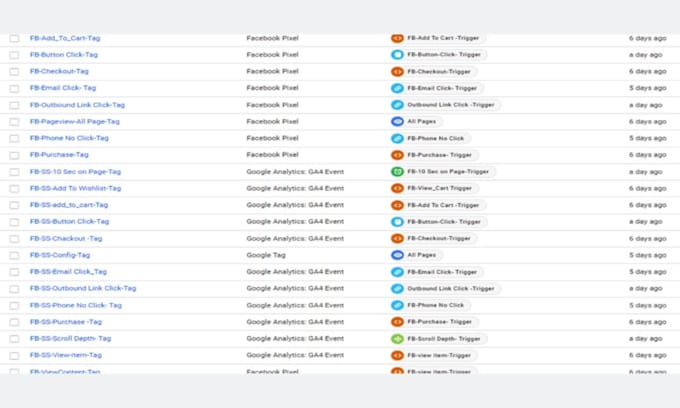Open the FB-SS-10 Sec on Page-Tag link

tap(75, 172)
